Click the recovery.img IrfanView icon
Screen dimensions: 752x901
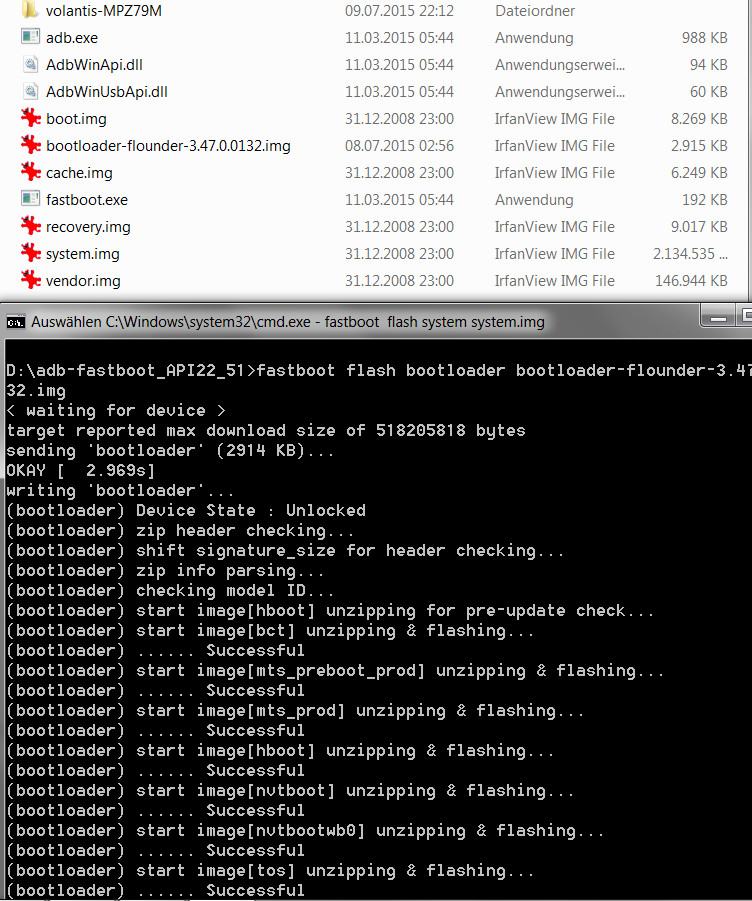30,227
